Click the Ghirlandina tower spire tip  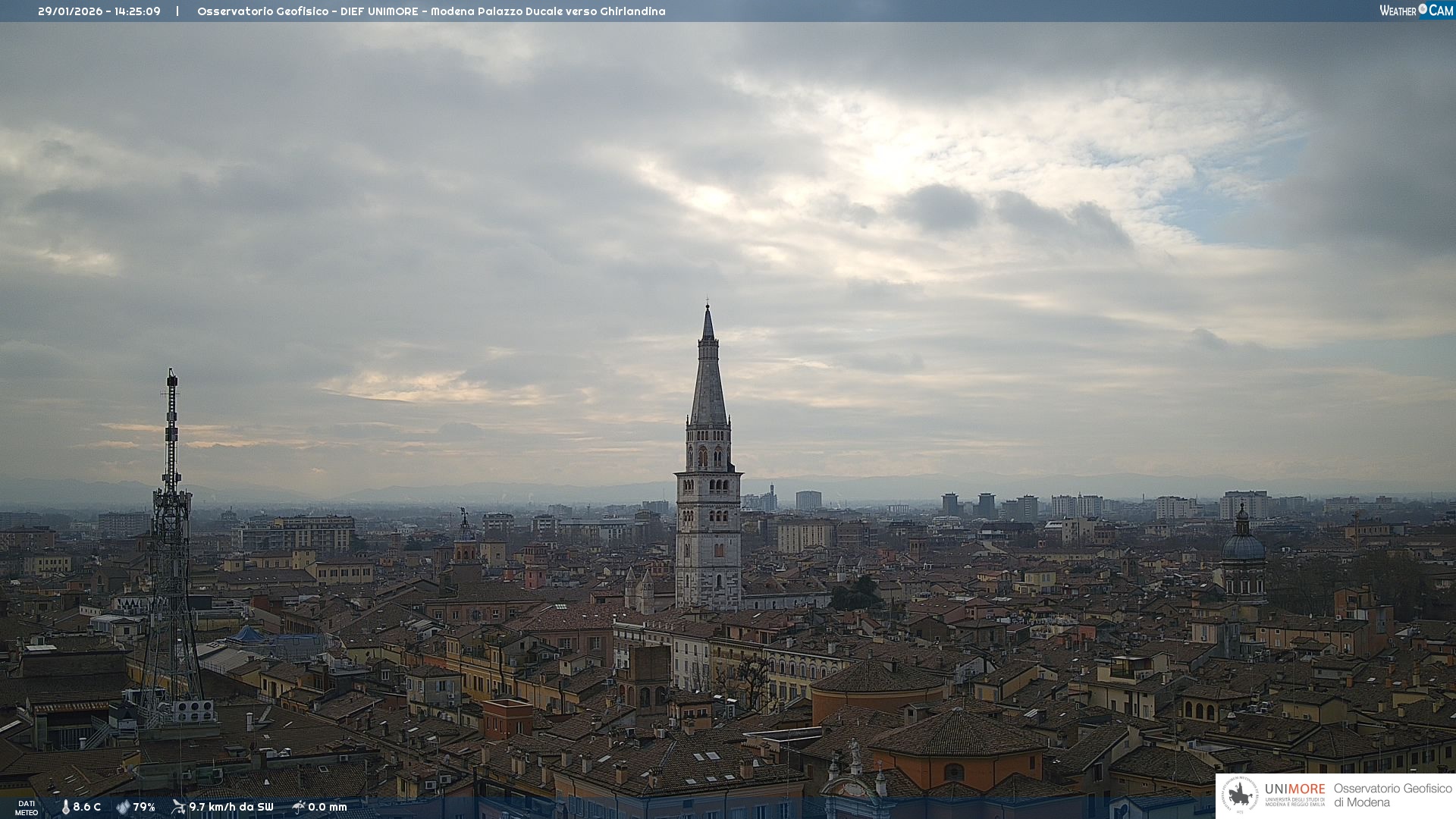708,306
